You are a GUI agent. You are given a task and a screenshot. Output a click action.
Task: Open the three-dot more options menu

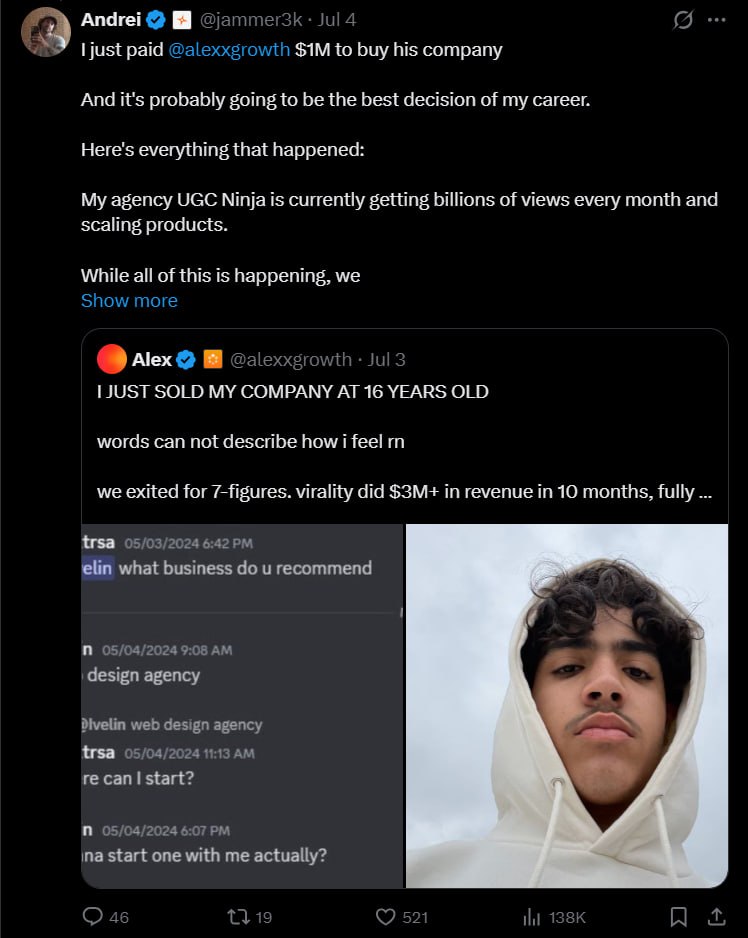pos(716,20)
